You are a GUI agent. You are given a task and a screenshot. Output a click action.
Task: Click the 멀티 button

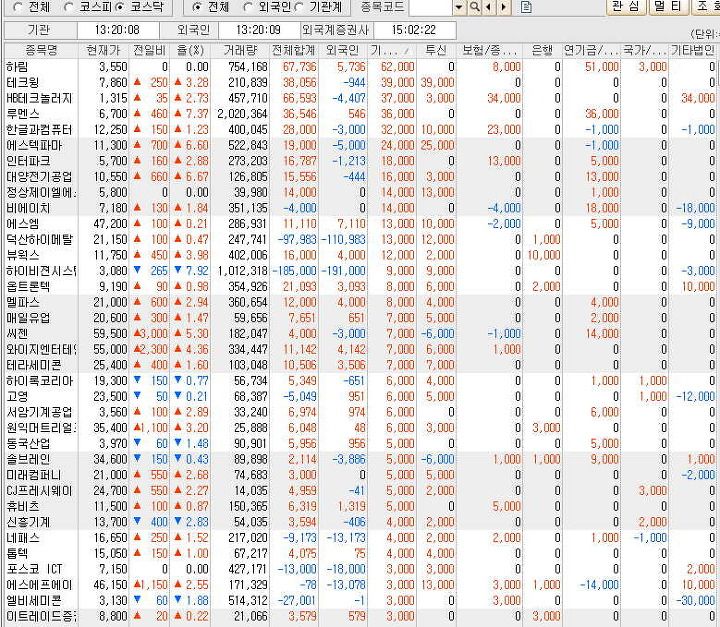(669, 7)
